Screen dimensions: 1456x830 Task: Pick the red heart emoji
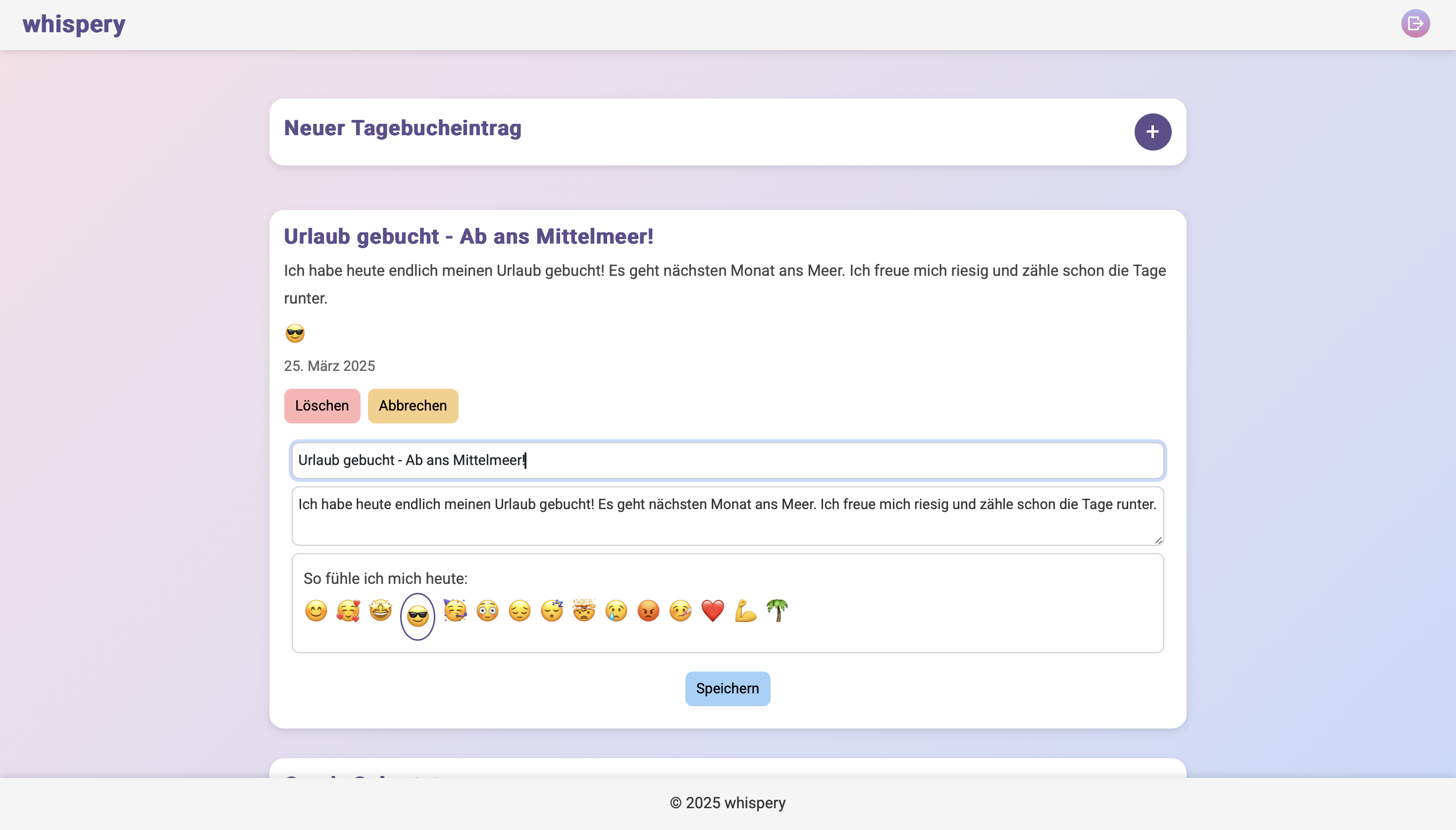[x=713, y=611]
